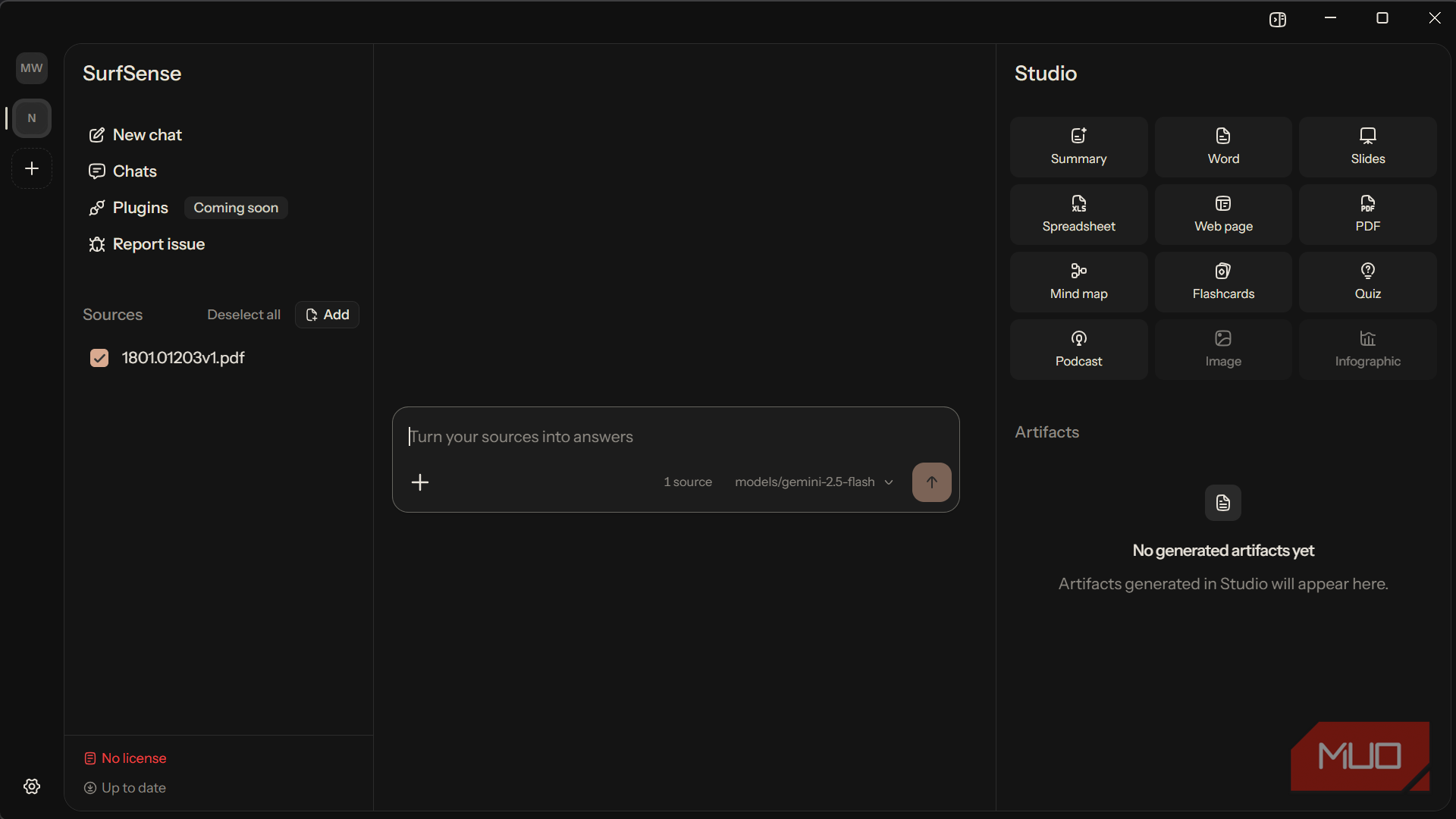
Task: Click the Up to date status
Action: click(125, 788)
